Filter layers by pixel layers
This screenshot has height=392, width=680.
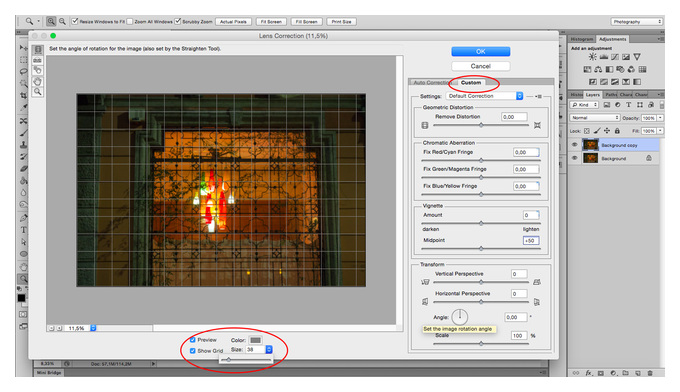(607, 105)
